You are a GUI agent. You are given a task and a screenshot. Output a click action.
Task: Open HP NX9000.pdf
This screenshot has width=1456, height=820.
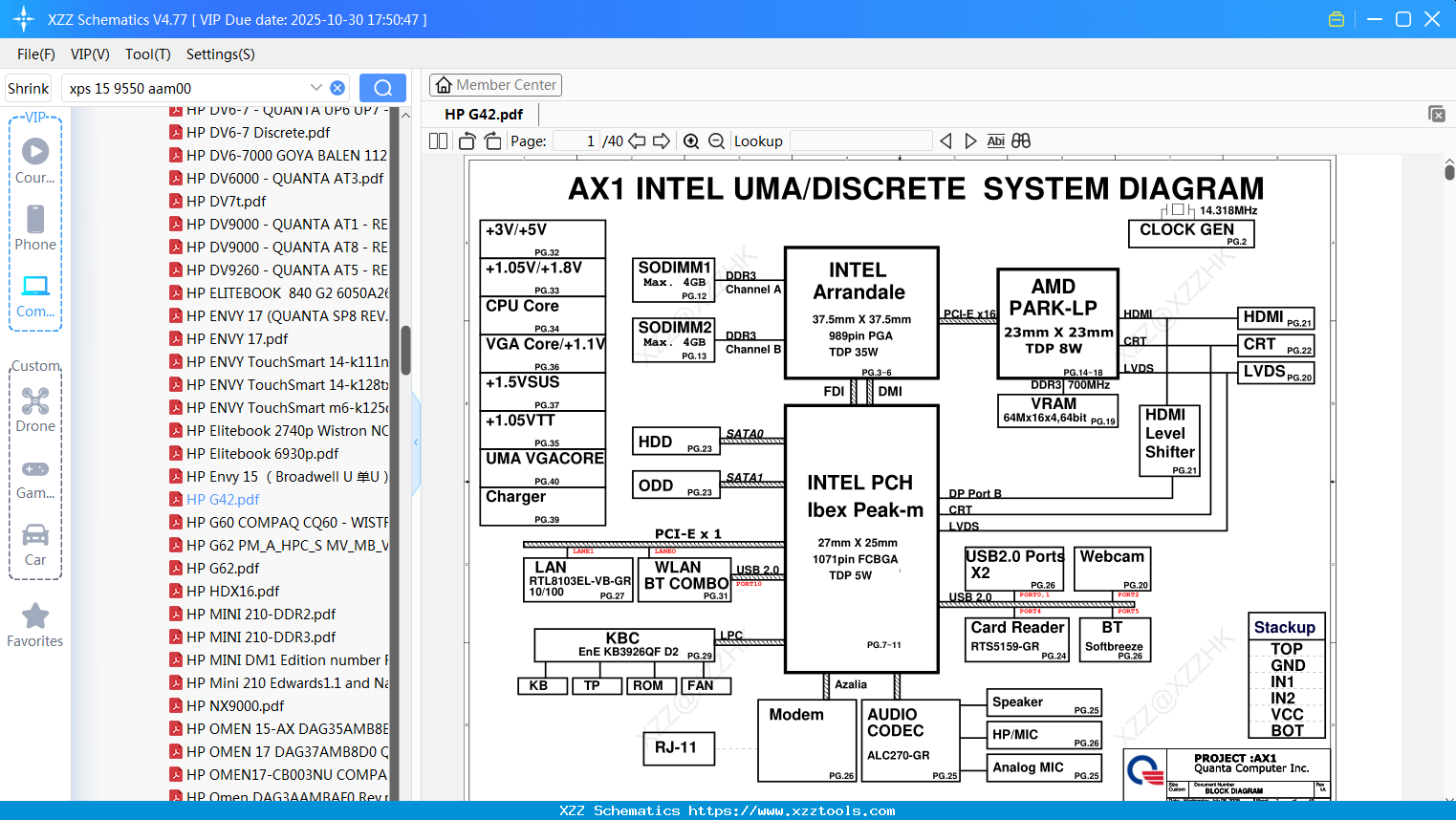(x=227, y=706)
